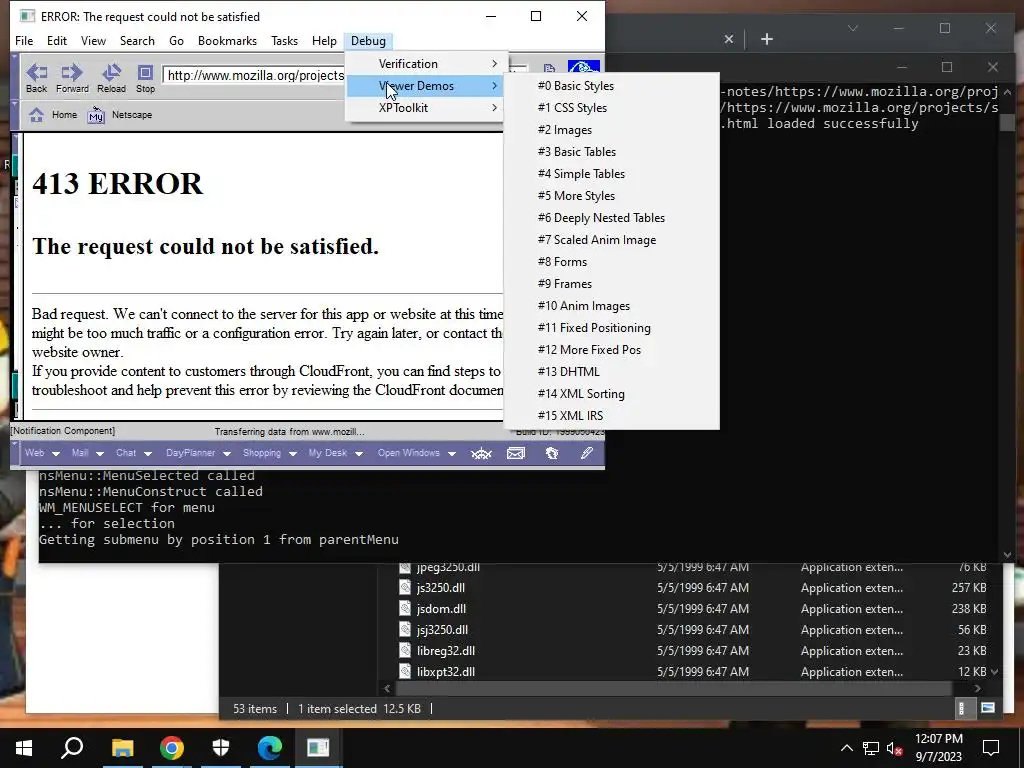Open the Tasks menu
The width and height of the screenshot is (1024, 768).
284,41
